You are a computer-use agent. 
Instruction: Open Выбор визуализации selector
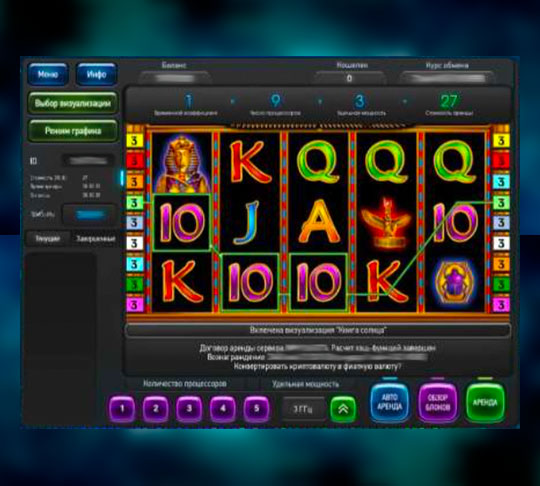(x=73, y=103)
